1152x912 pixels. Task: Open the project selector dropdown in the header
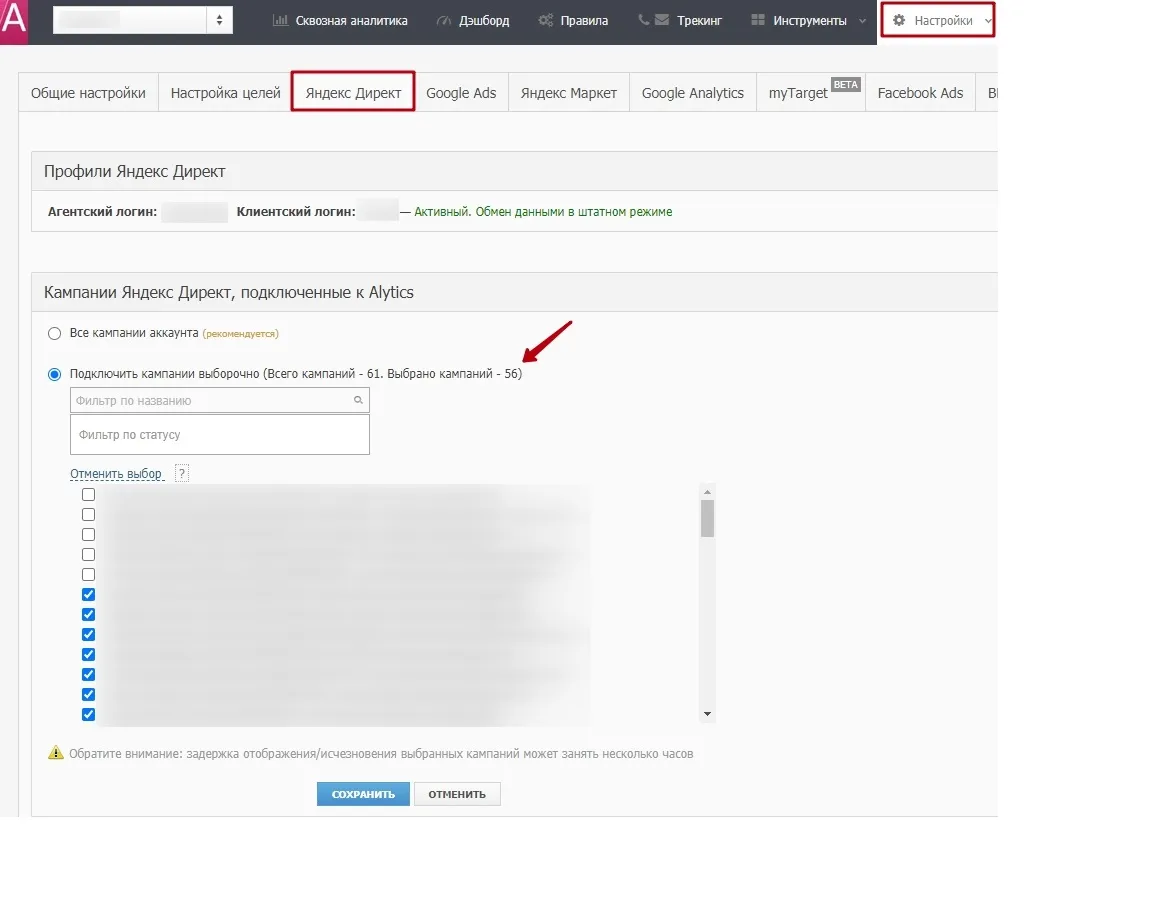(143, 20)
